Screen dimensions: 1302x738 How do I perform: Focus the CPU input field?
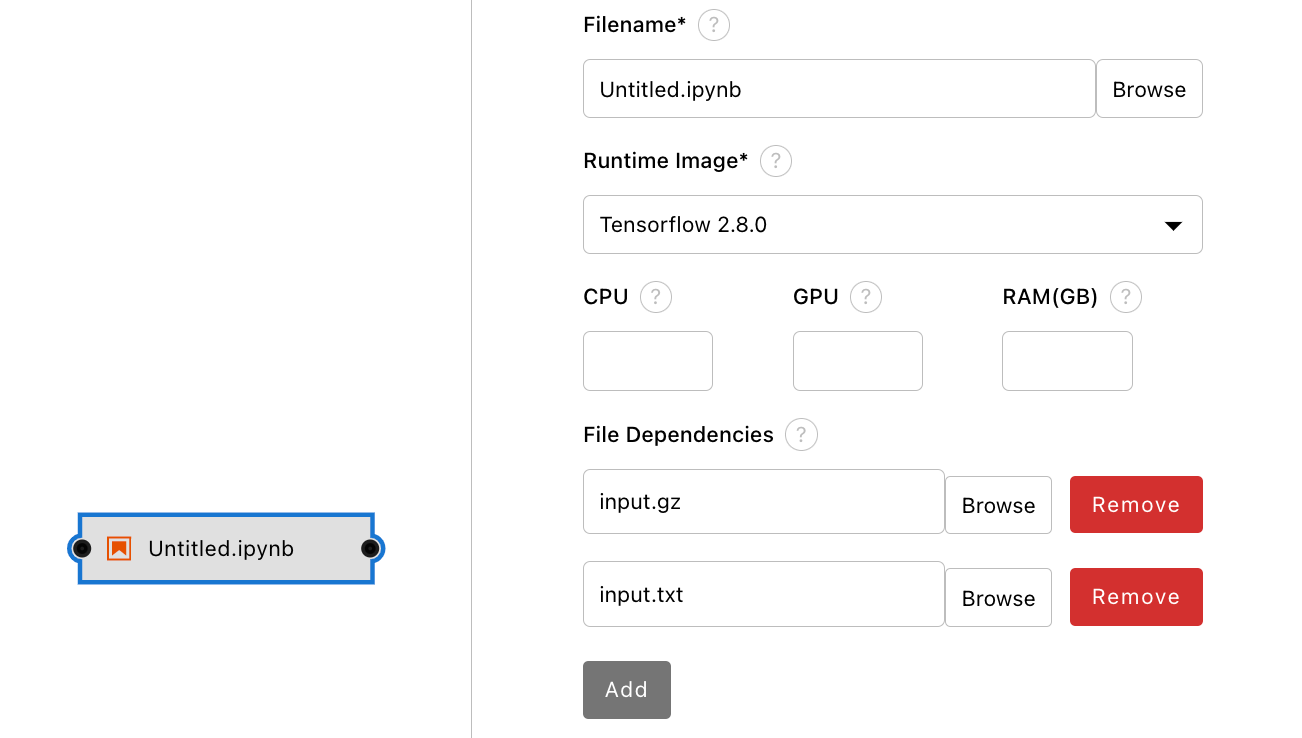648,361
